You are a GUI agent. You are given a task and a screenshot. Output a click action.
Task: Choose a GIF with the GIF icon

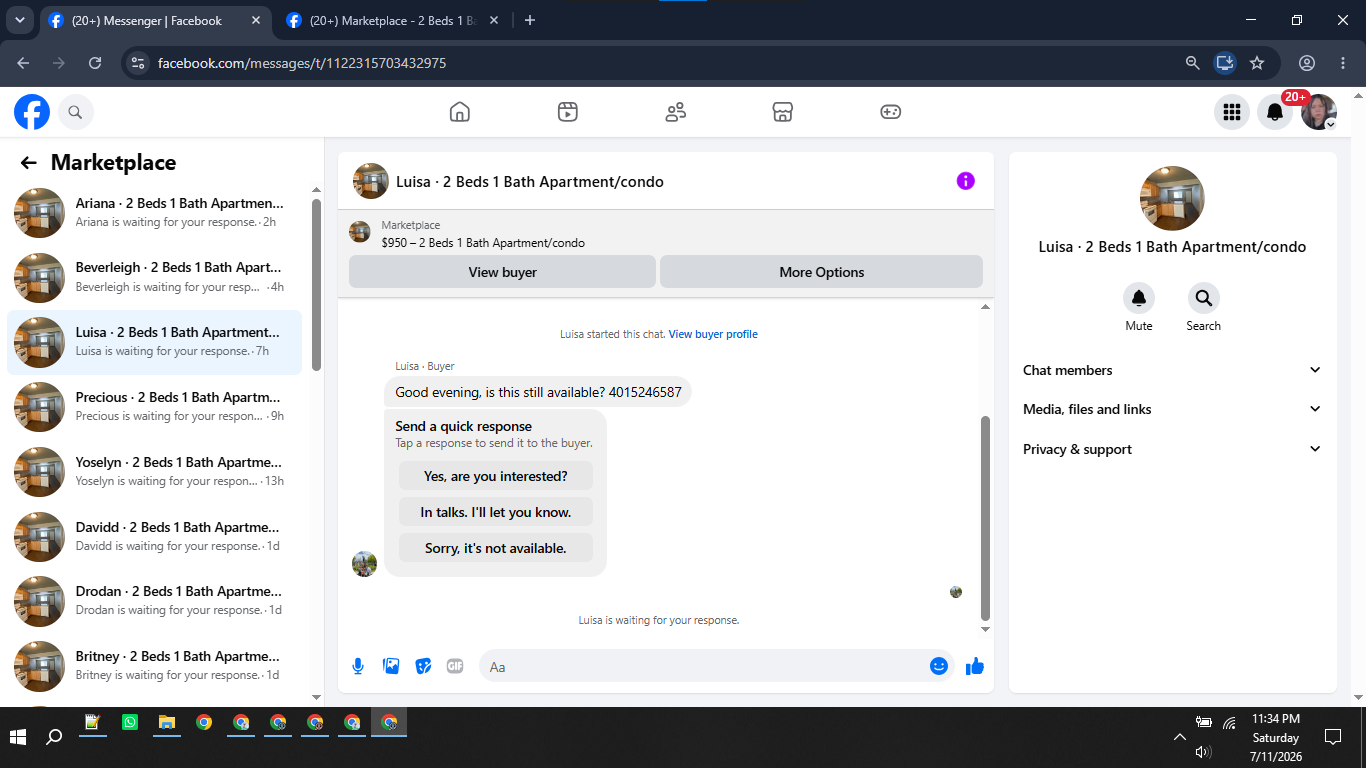point(455,666)
